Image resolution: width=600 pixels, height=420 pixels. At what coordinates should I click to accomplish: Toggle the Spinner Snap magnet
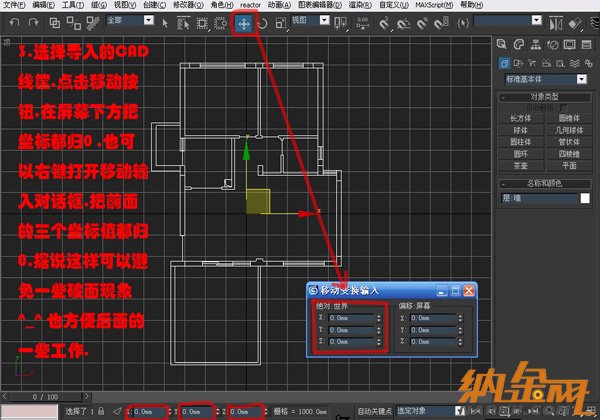(x=441, y=24)
